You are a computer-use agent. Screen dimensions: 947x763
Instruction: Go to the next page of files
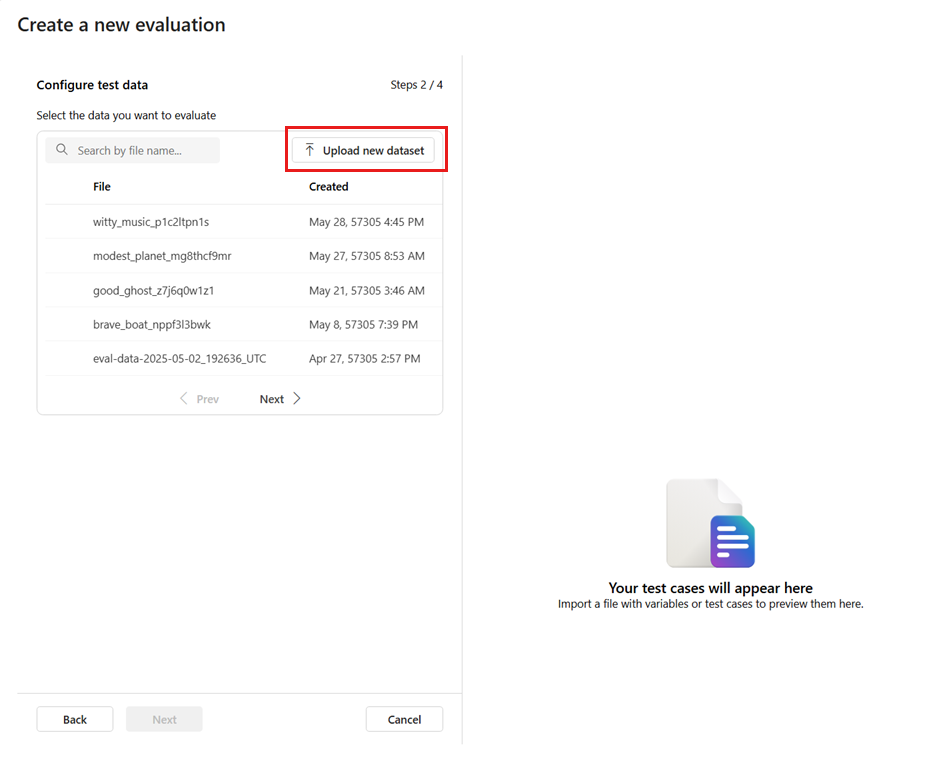[280, 399]
